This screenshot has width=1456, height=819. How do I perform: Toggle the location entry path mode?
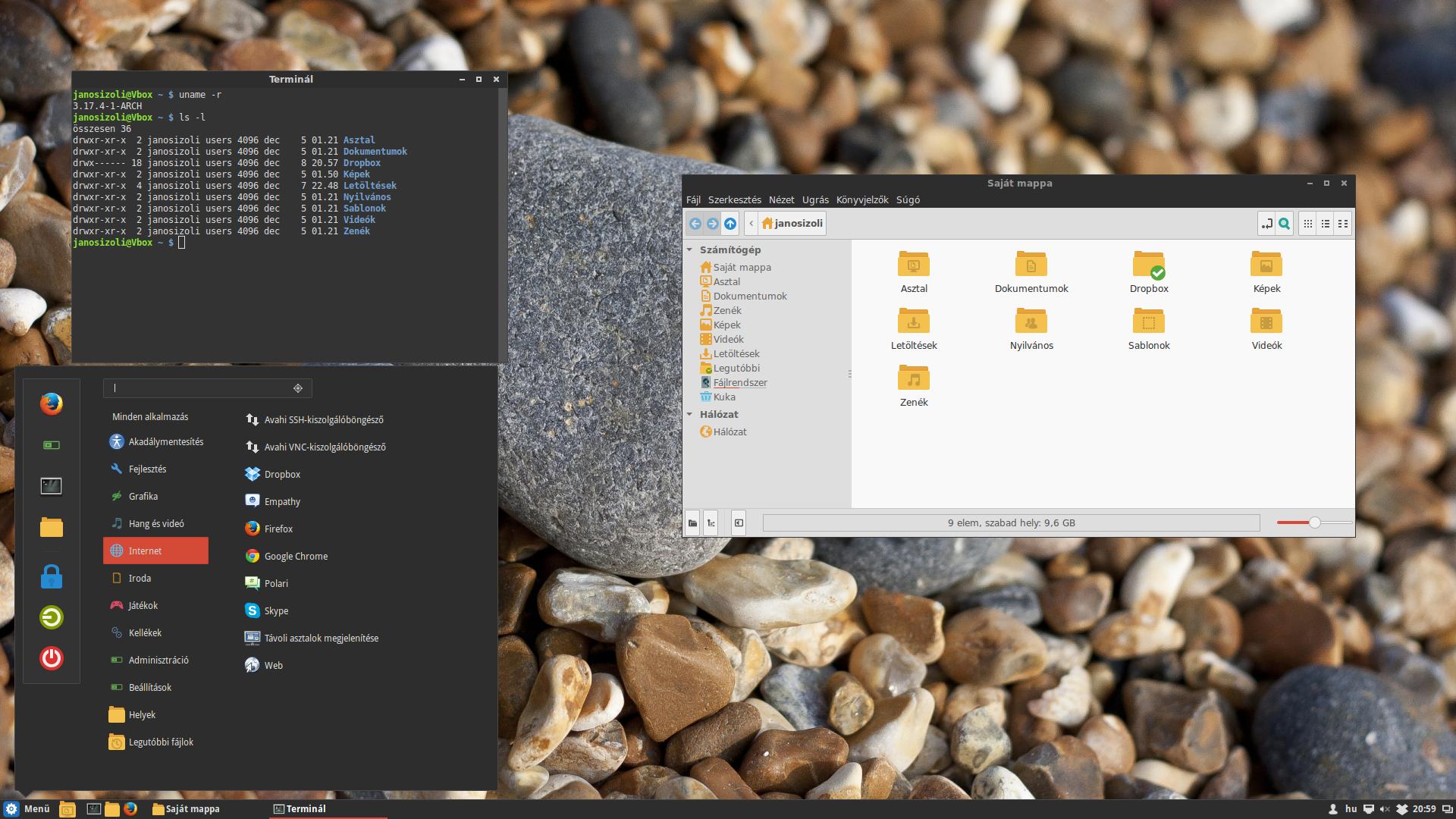1266,224
